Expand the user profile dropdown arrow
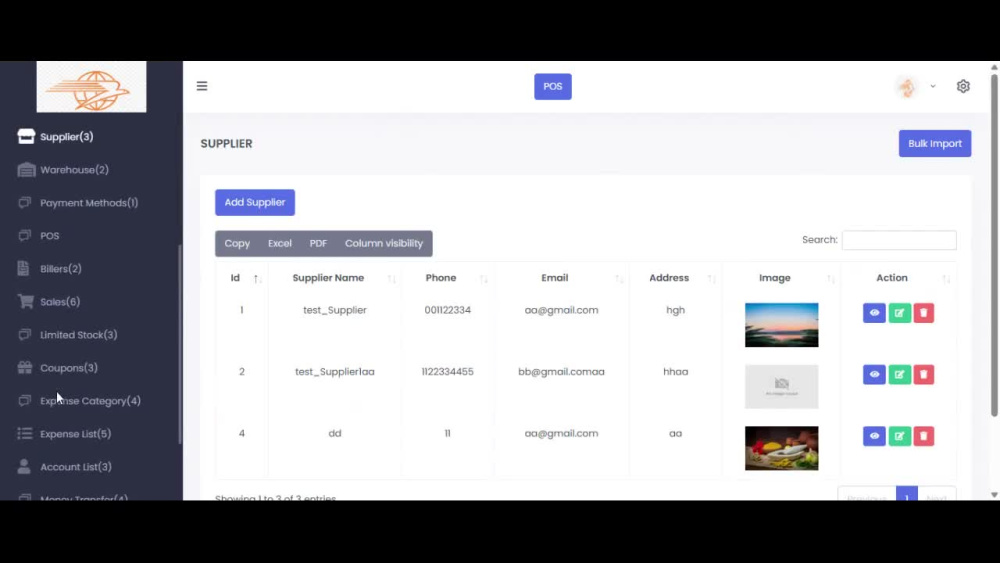The height and width of the screenshot is (563, 1000). (932, 86)
